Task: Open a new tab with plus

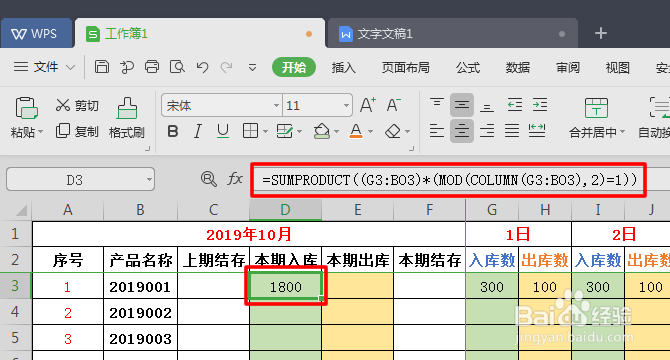Action: (601, 33)
